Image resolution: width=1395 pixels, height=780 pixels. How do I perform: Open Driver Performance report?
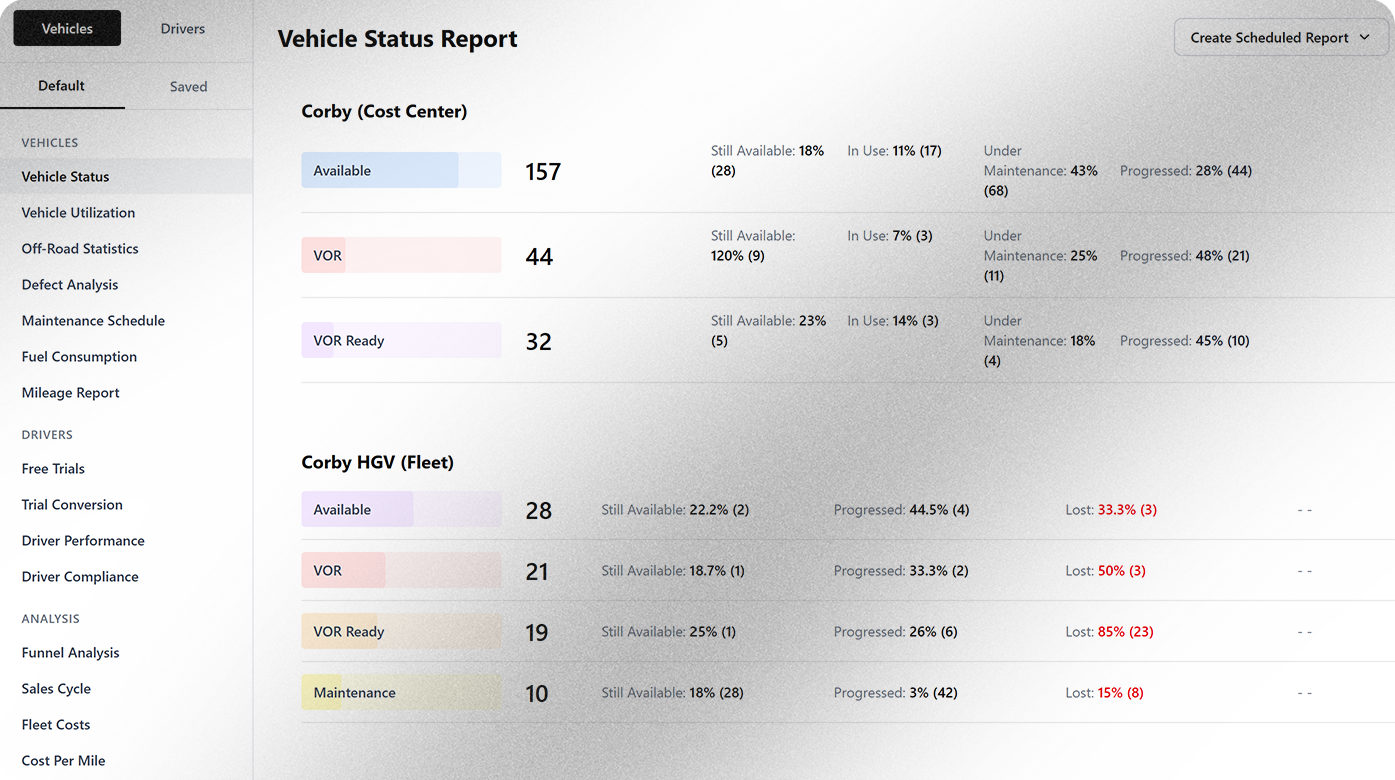83,541
